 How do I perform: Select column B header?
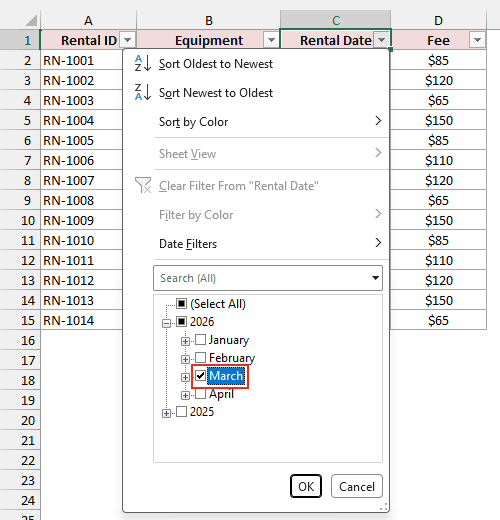click(208, 20)
